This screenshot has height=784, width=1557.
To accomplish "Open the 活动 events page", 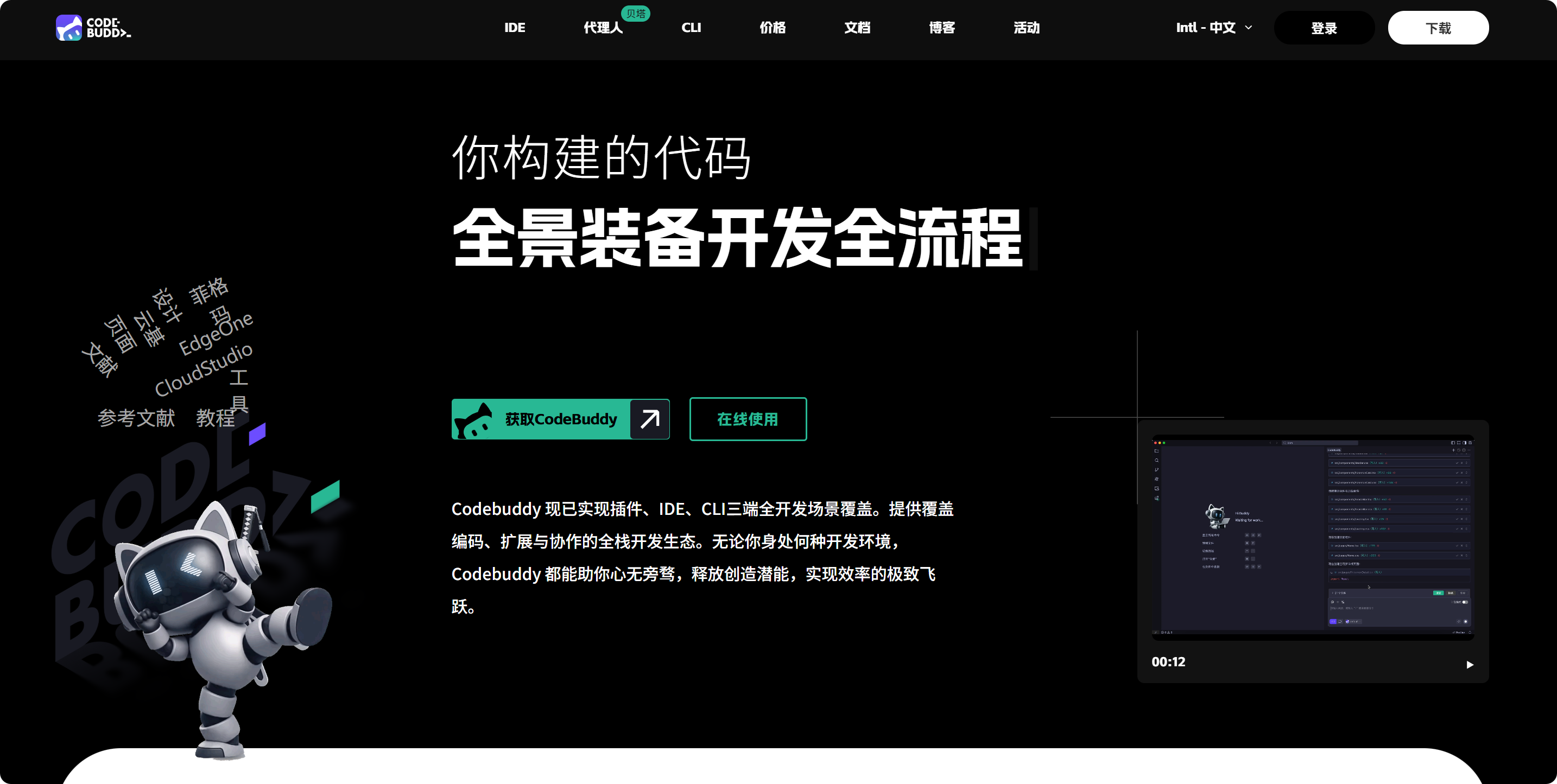I will coord(1026,28).
